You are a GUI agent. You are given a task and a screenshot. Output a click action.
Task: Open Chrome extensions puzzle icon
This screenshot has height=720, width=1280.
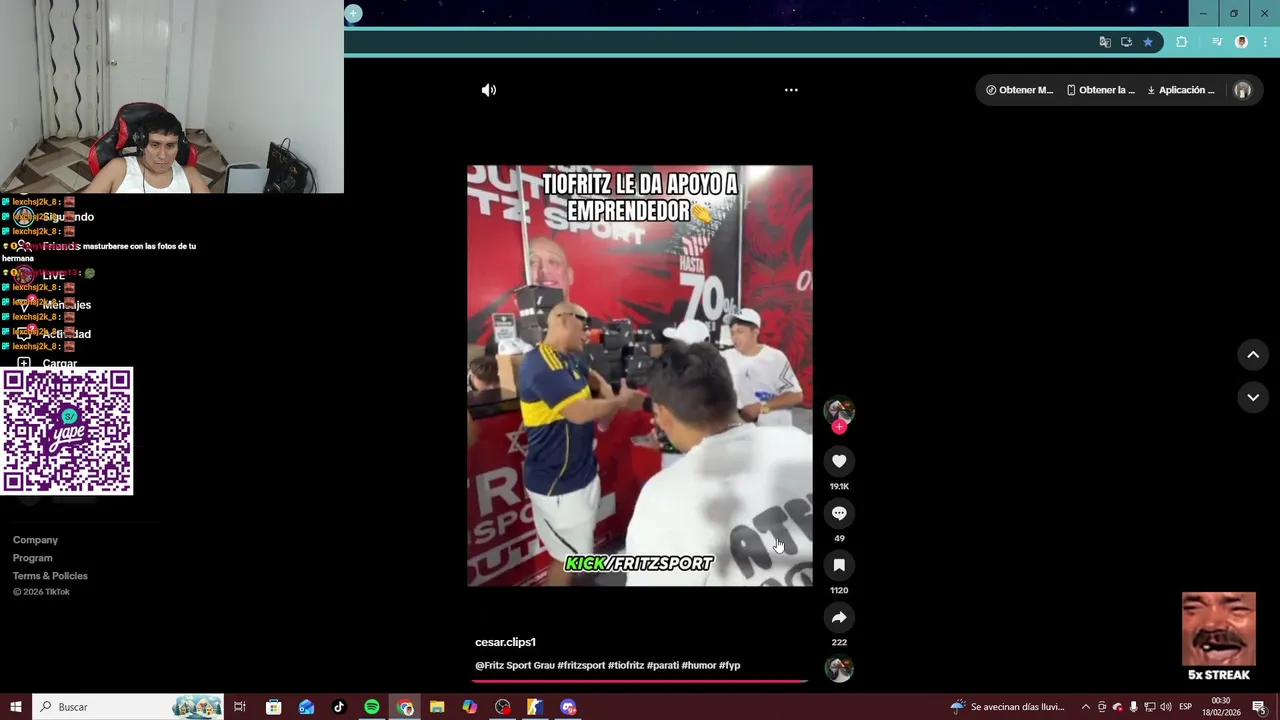[1182, 42]
